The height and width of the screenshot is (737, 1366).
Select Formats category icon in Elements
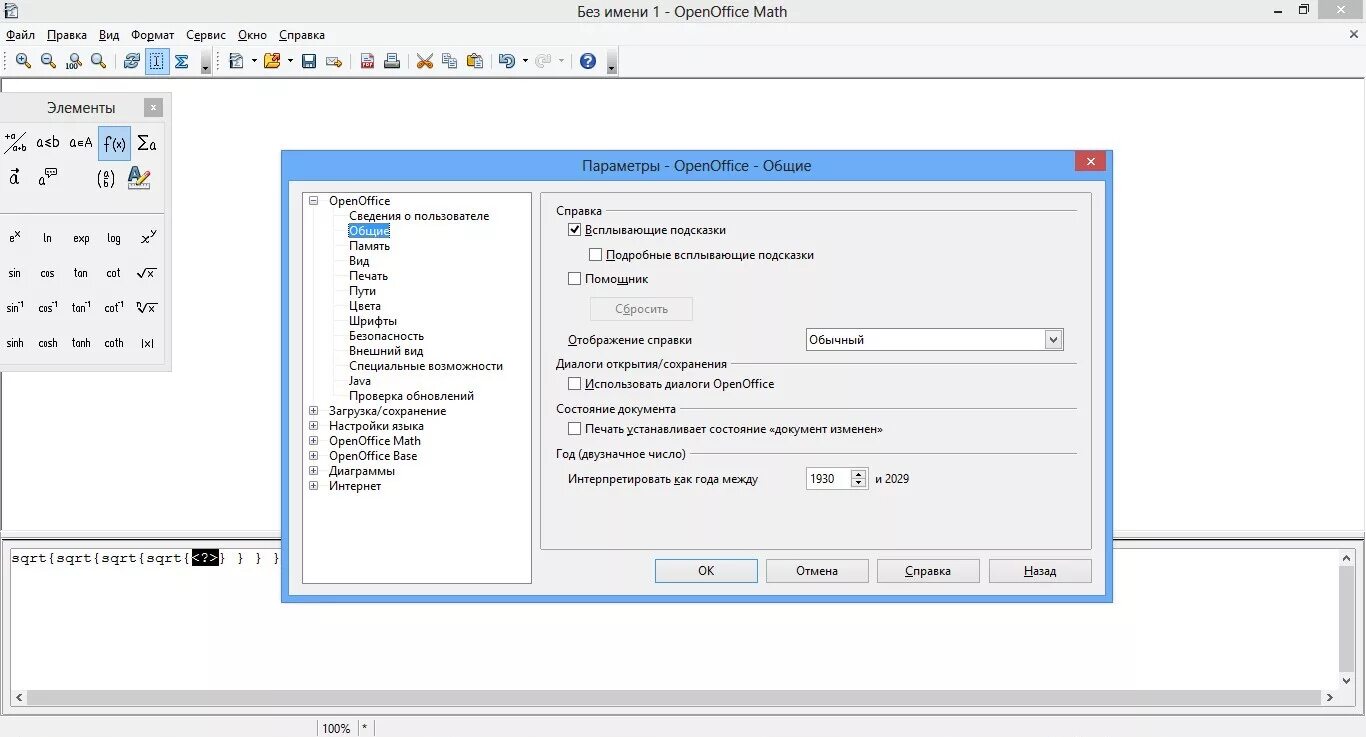[139, 178]
